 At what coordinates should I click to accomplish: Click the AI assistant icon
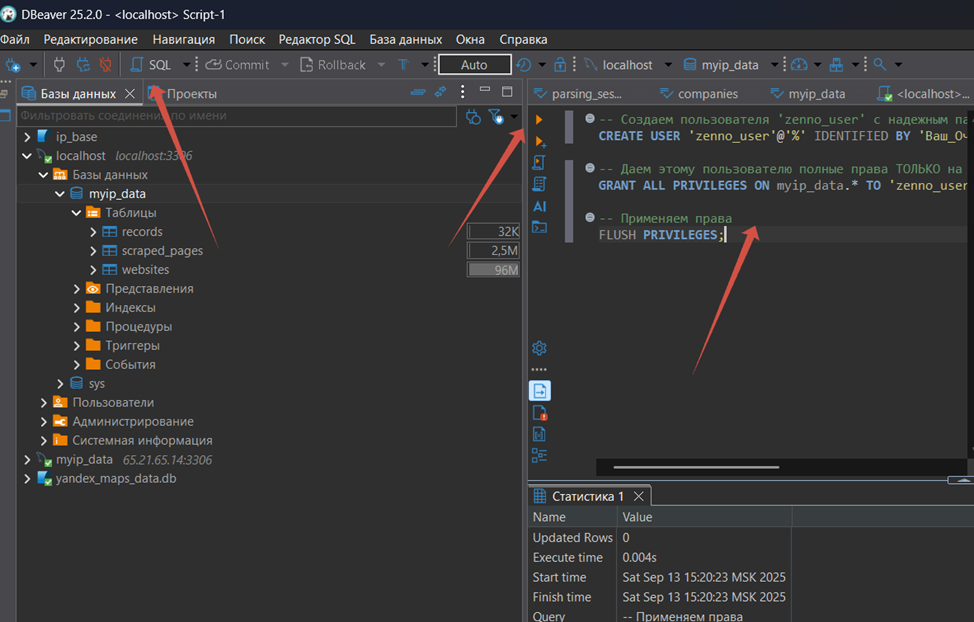tap(539, 206)
